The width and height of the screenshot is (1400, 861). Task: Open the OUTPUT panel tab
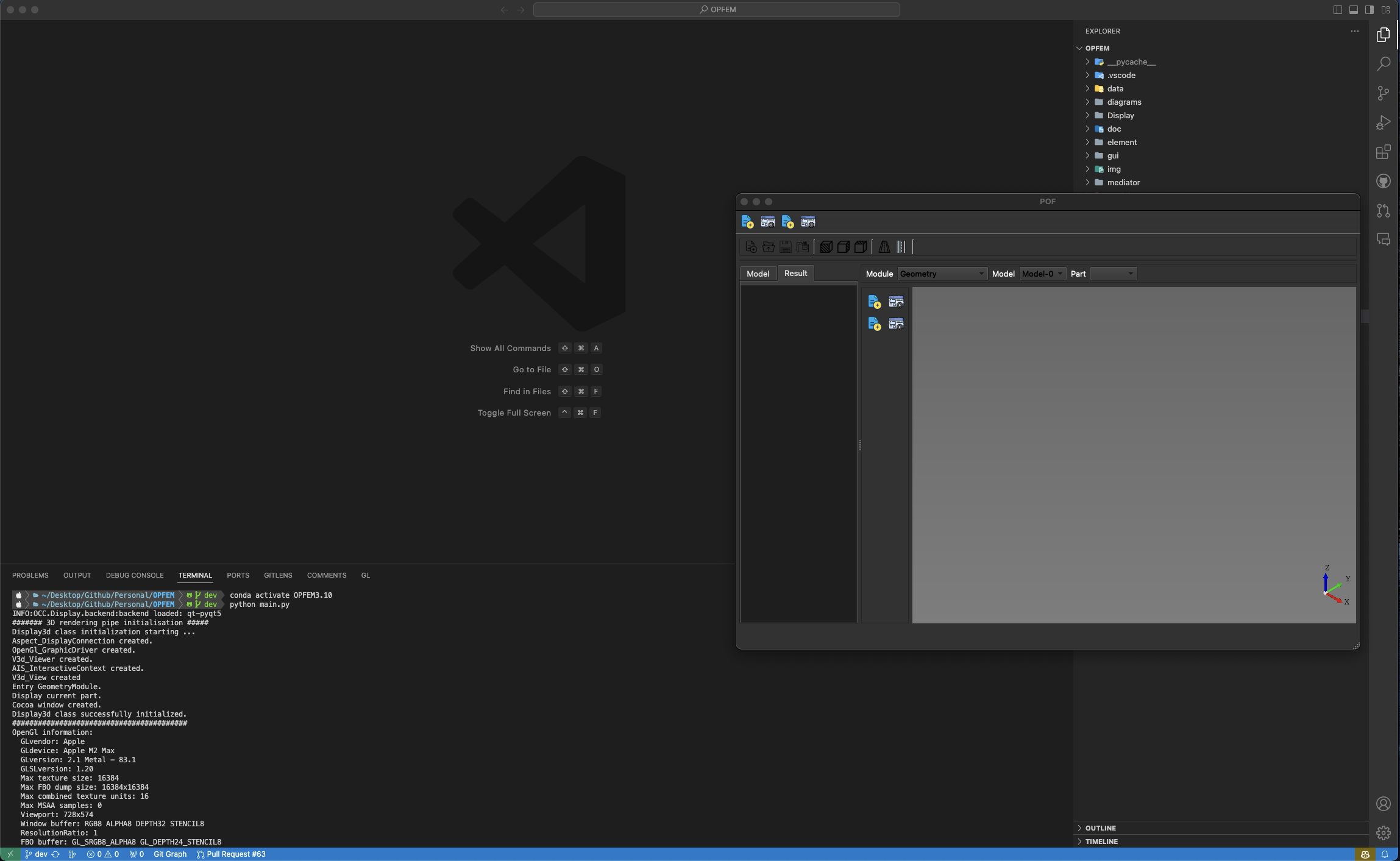(77, 575)
